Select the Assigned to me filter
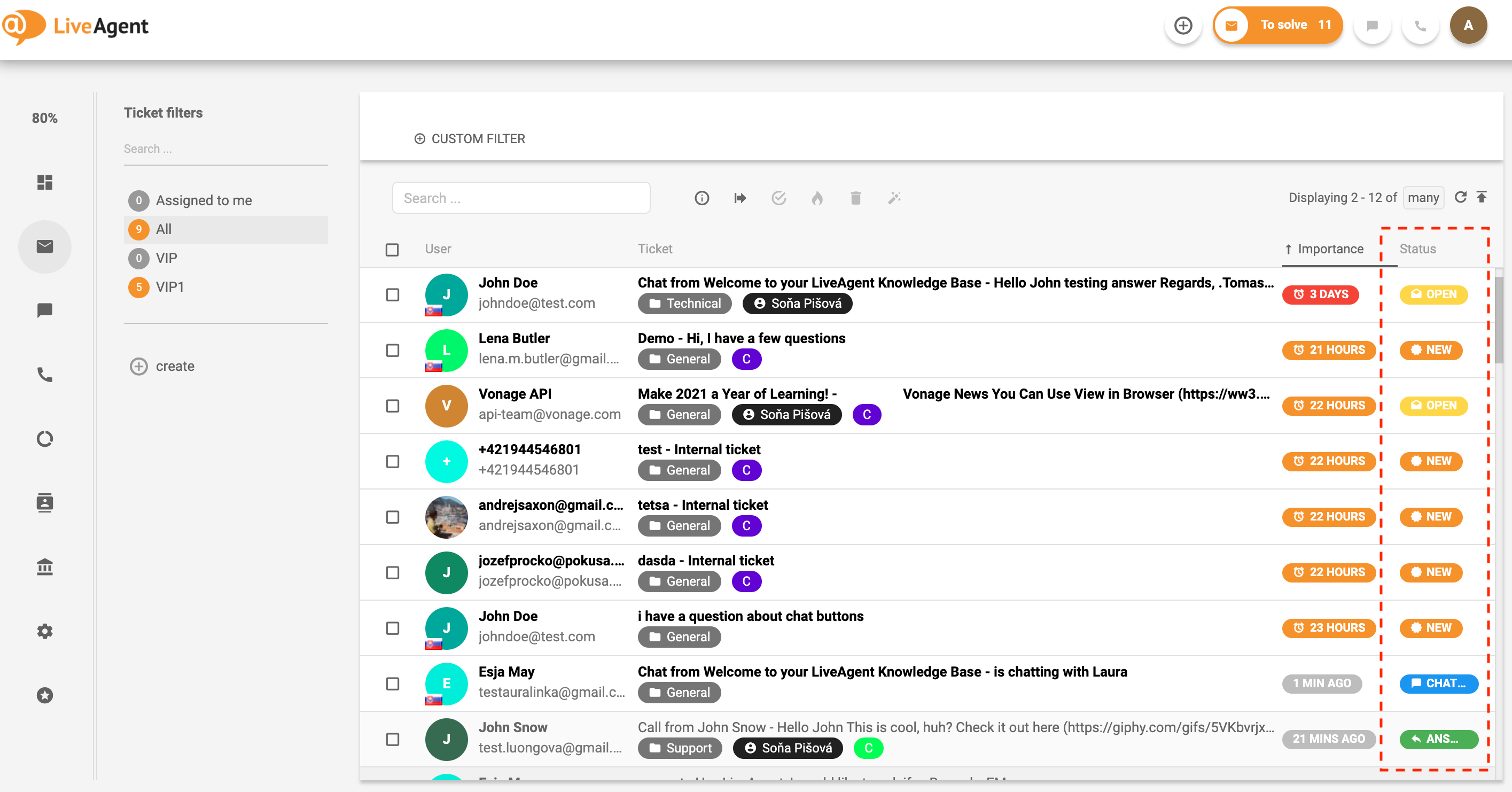Viewport: 1512px width, 792px height. pyautogui.click(x=226, y=201)
